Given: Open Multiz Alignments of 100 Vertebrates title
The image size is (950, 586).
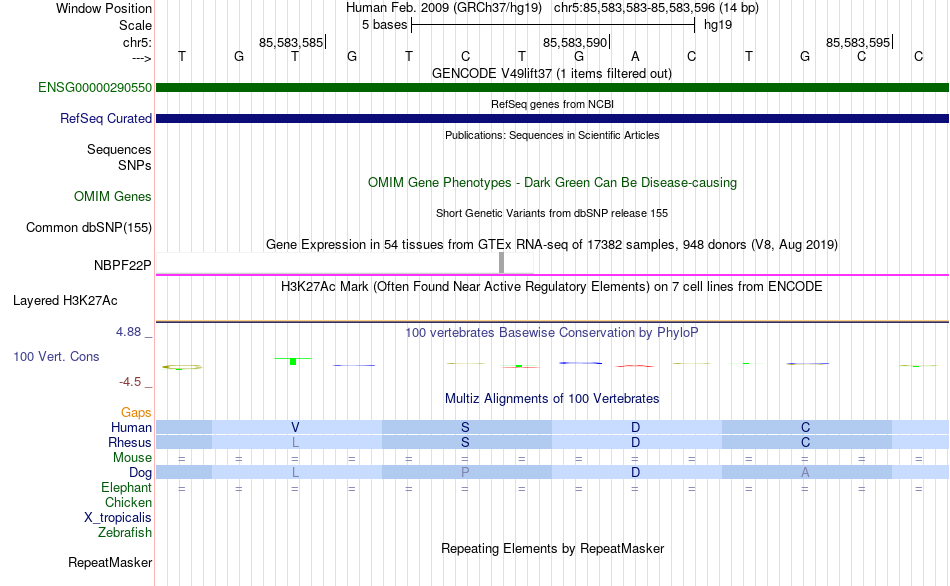Looking at the screenshot, I should (x=552, y=398).
